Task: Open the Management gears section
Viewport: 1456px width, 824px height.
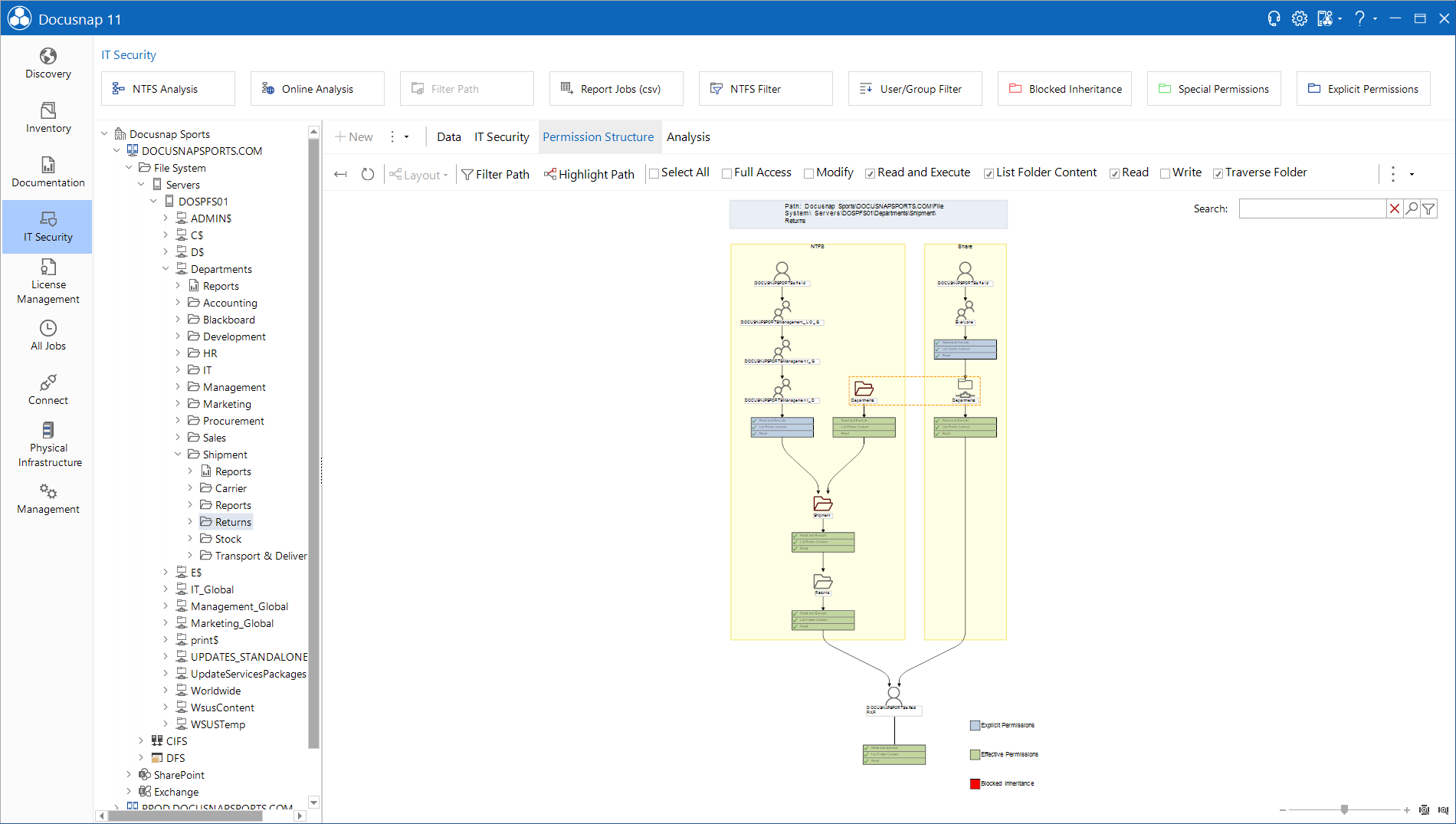Action: [x=48, y=499]
